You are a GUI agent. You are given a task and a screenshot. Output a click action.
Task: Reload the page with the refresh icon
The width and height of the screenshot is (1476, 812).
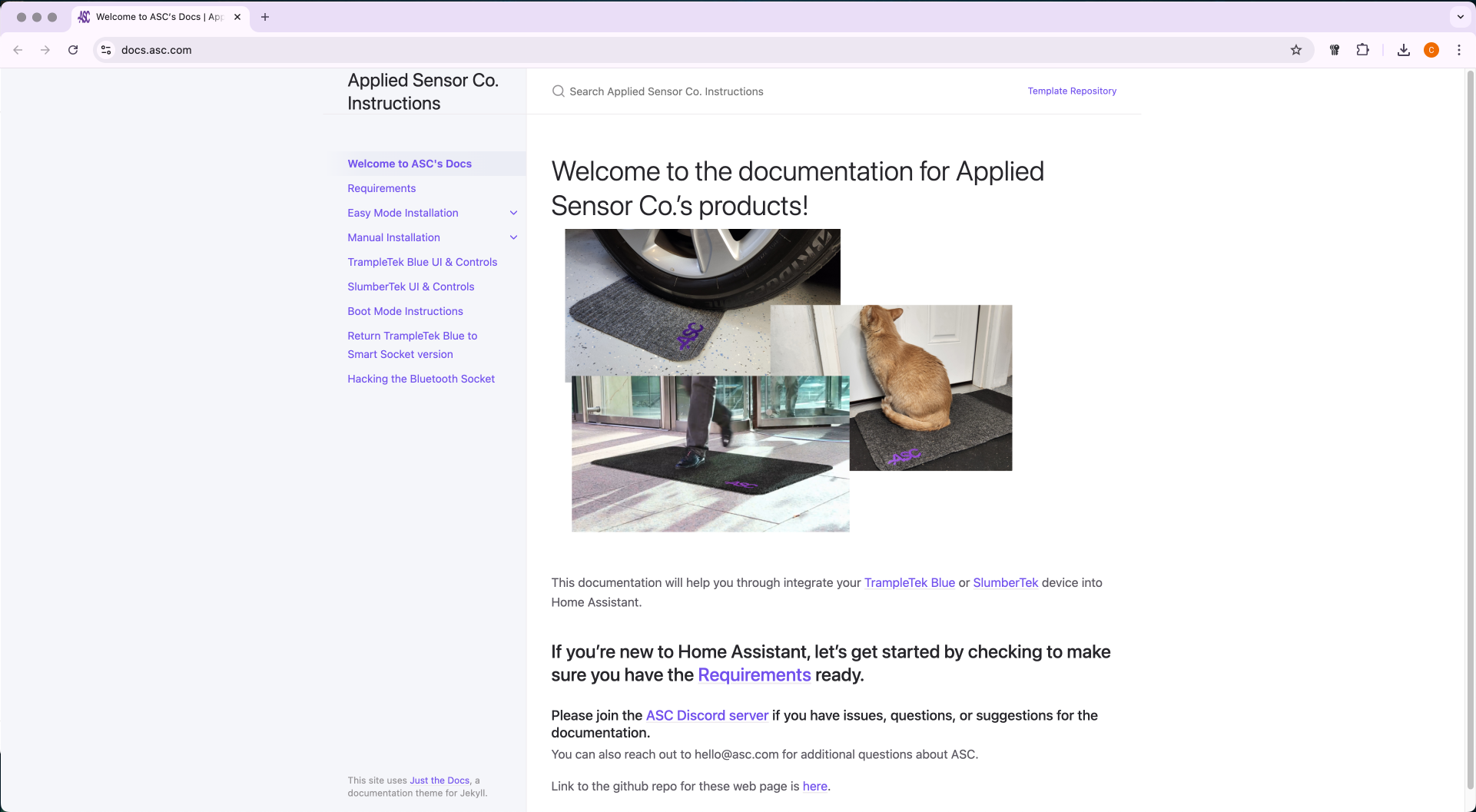point(73,50)
